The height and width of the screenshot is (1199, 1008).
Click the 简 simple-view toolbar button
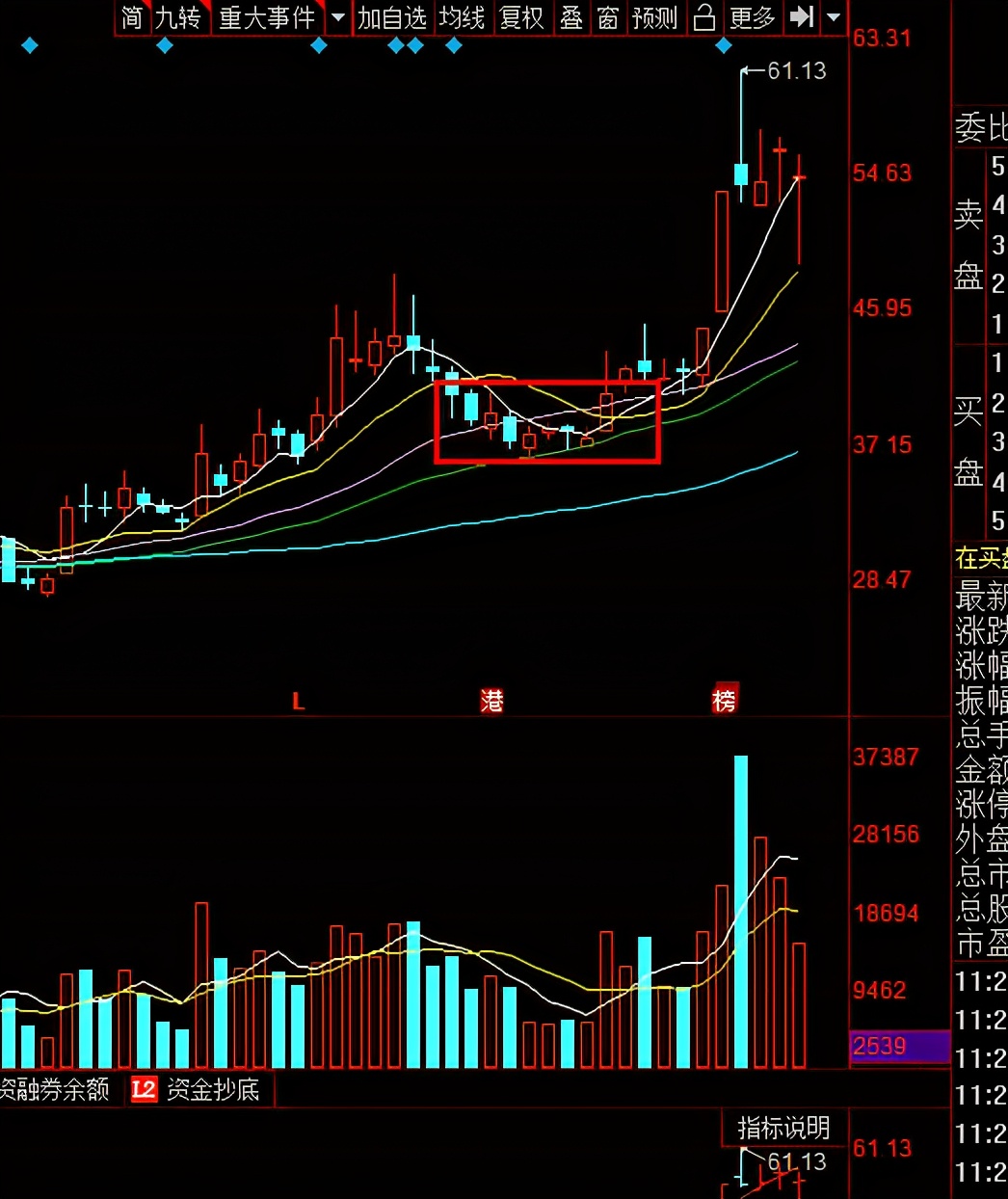[132, 17]
